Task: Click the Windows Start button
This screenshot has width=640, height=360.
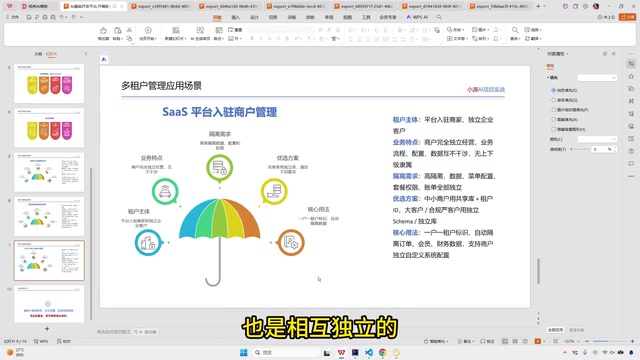Action: 244,352
